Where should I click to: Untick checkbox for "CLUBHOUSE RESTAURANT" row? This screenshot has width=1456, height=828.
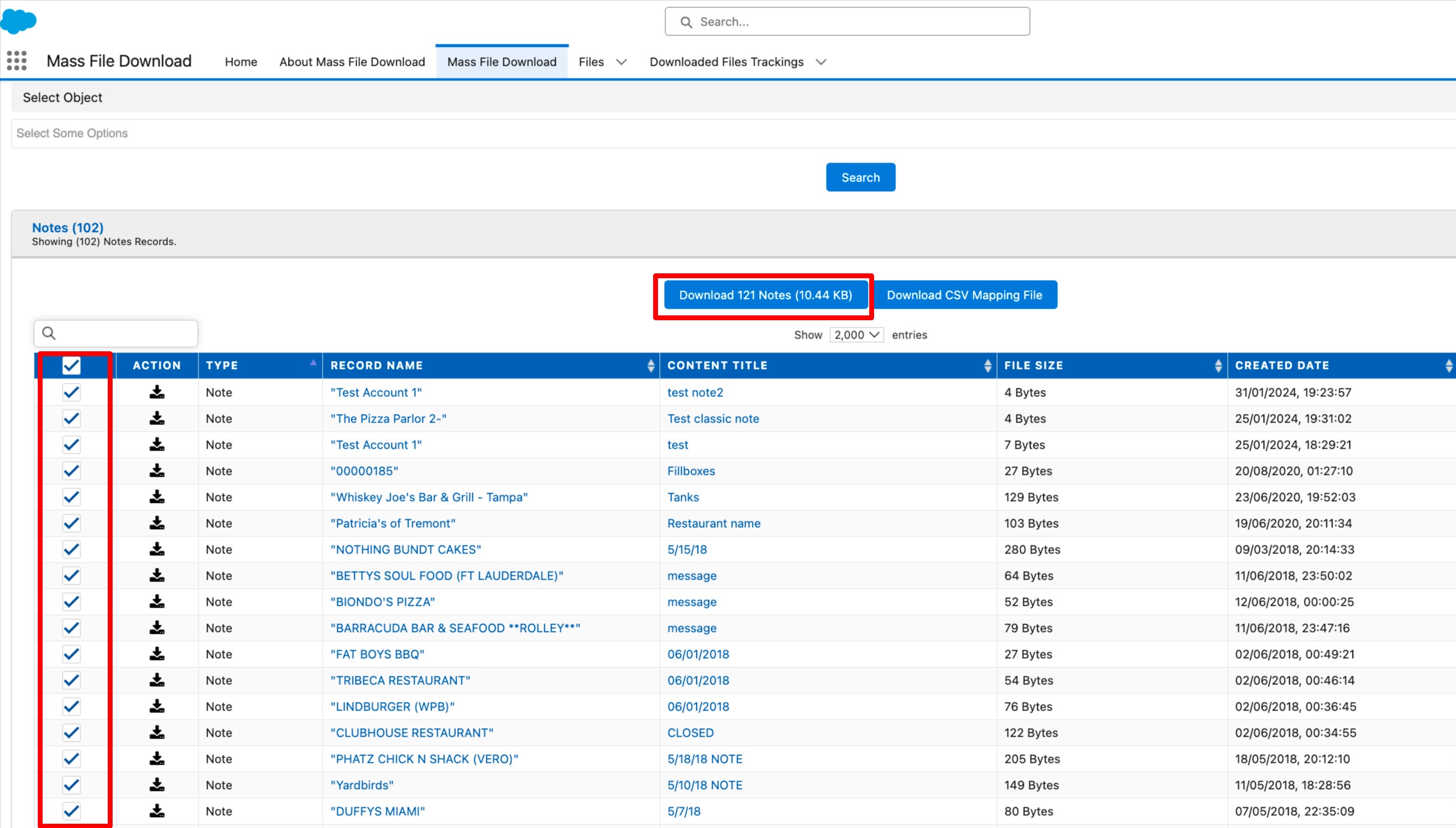tap(71, 732)
